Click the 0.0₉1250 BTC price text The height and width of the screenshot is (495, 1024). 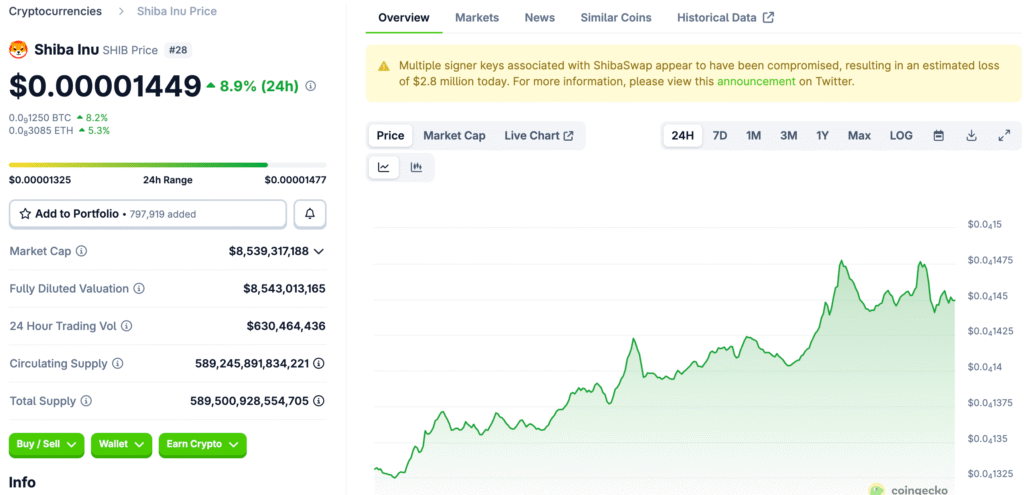[x=40, y=118]
